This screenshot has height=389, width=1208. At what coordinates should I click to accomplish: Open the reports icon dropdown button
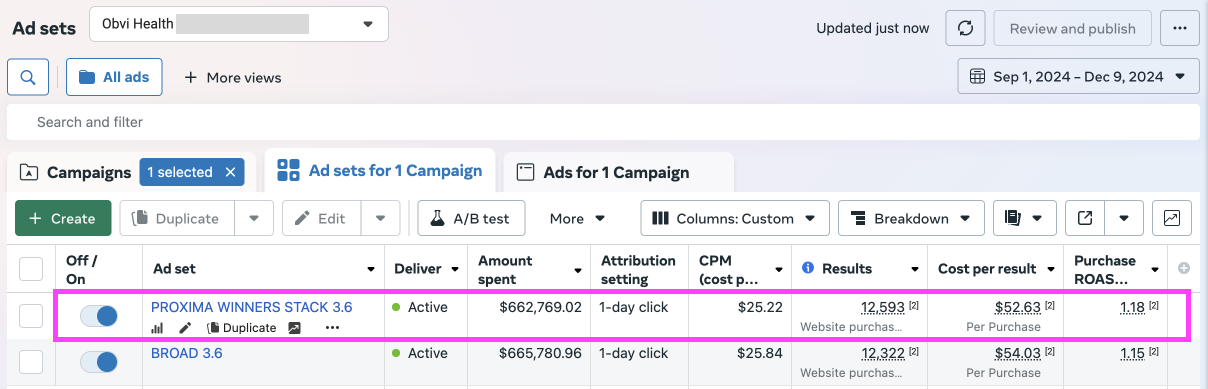(x=1025, y=218)
